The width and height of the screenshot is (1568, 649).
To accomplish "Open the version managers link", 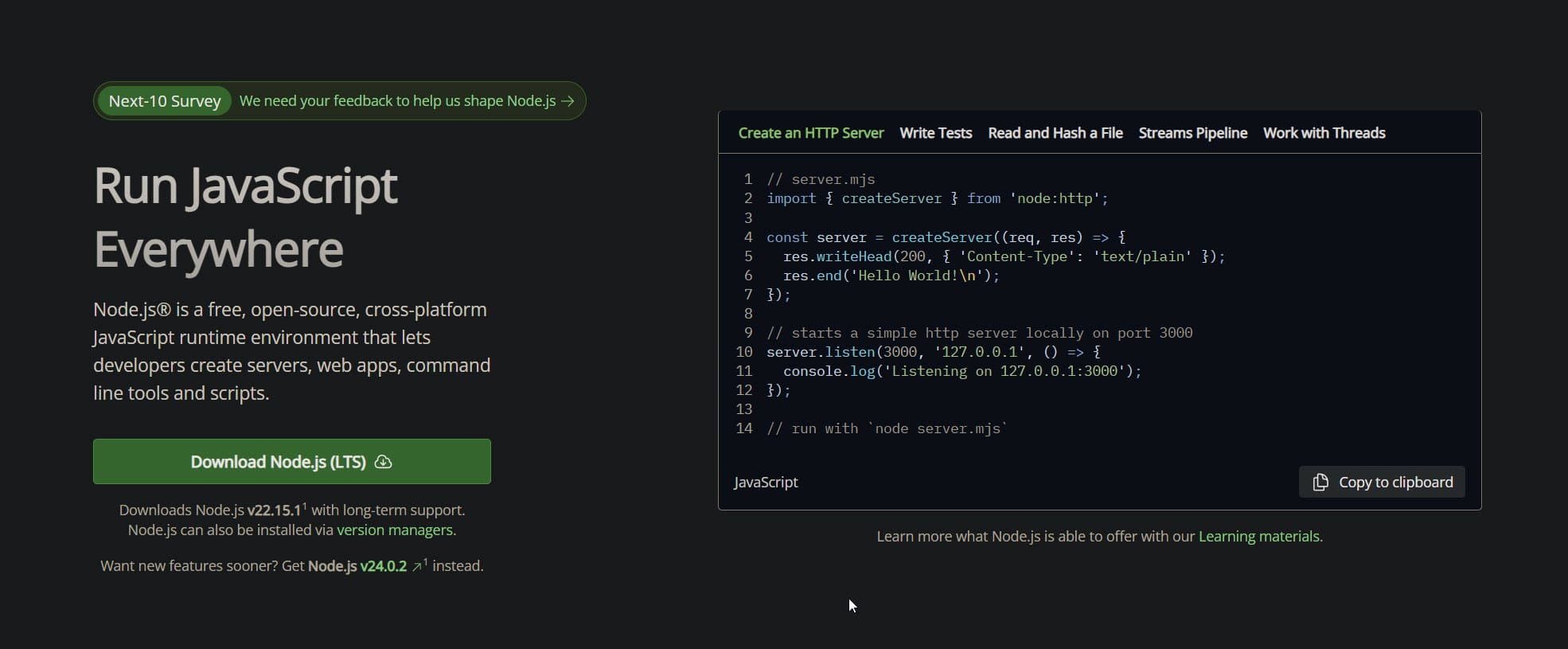I will (395, 530).
